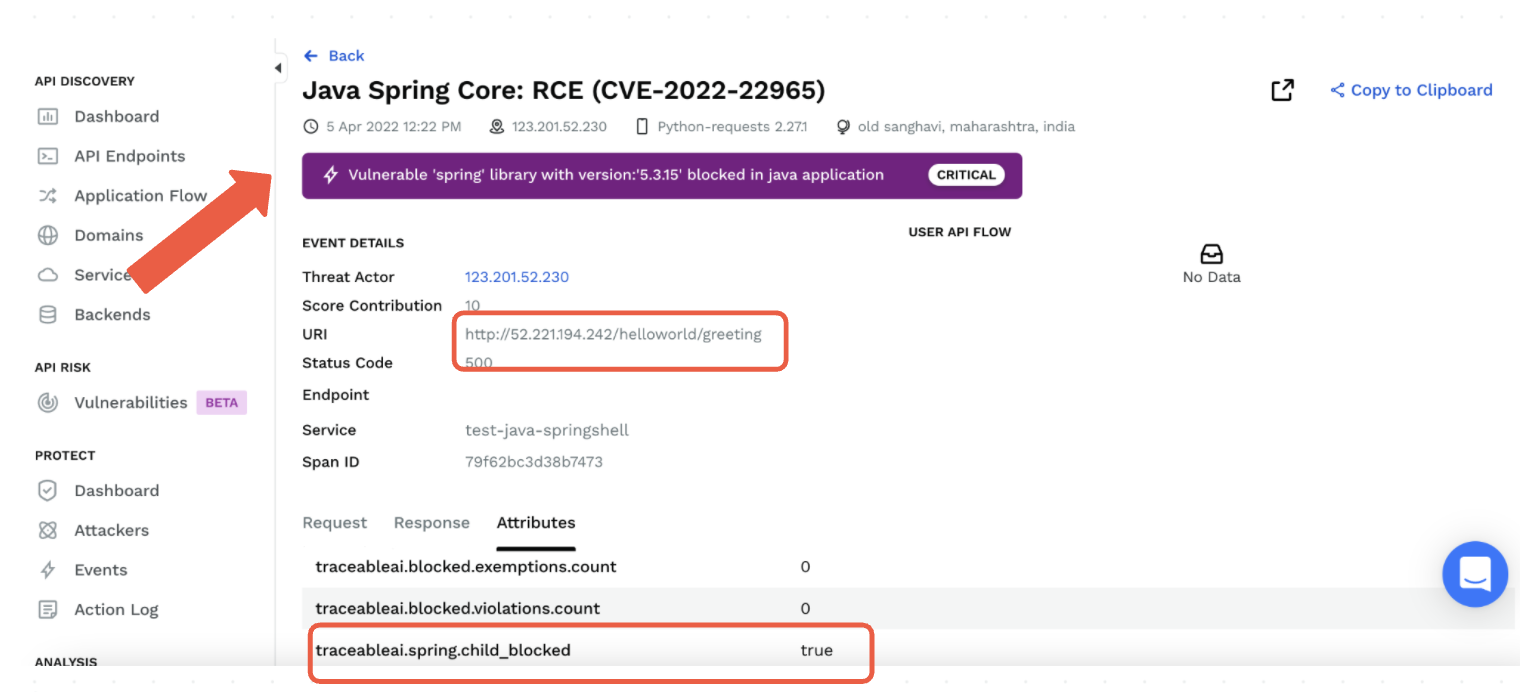The height and width of the screenshot is (692, 1520).
Task: Click the API Discovery Dashboard icon
Action: point(47,117)
